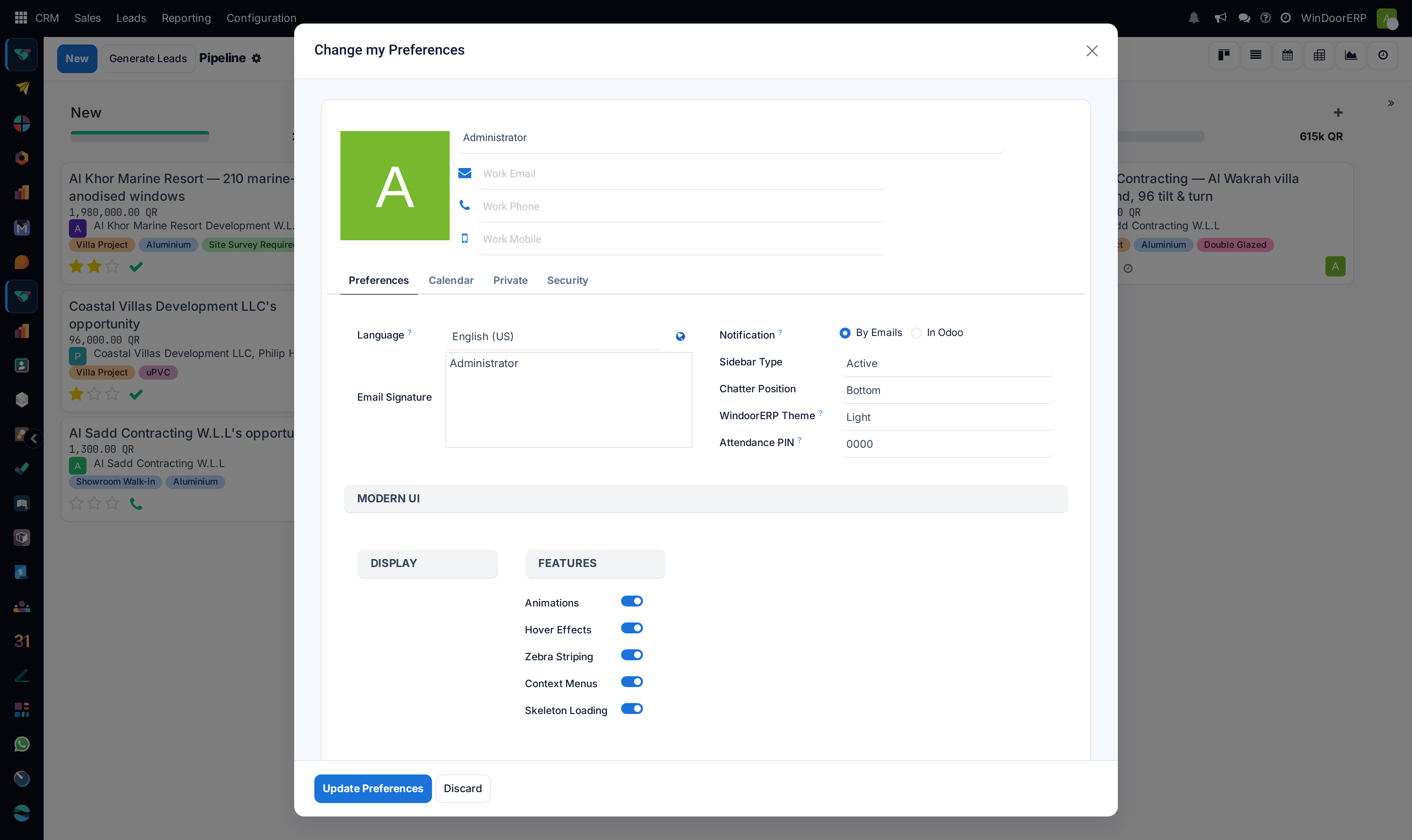Switch to the Calendar tab

(x=451, y=280)
